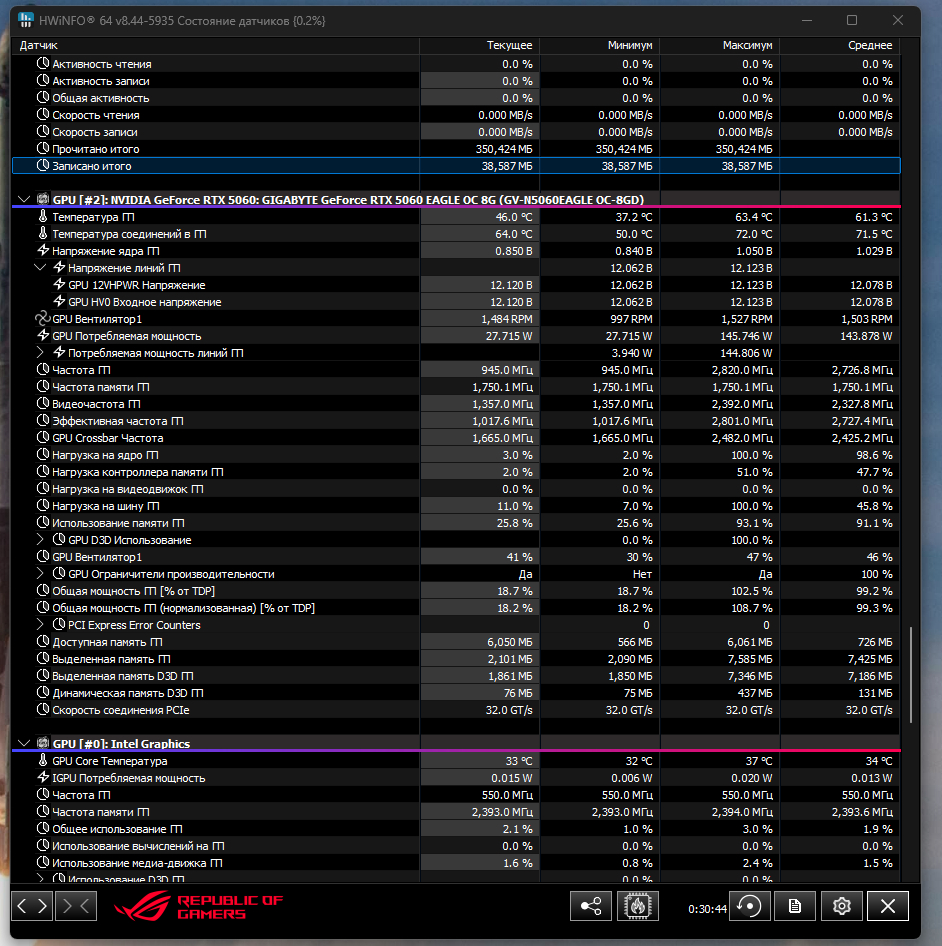This screenshot has height=946, width=942.
Task: Click lightning icon of GPU HV0 Входное напряжение
Action: [x=59, y=301]
